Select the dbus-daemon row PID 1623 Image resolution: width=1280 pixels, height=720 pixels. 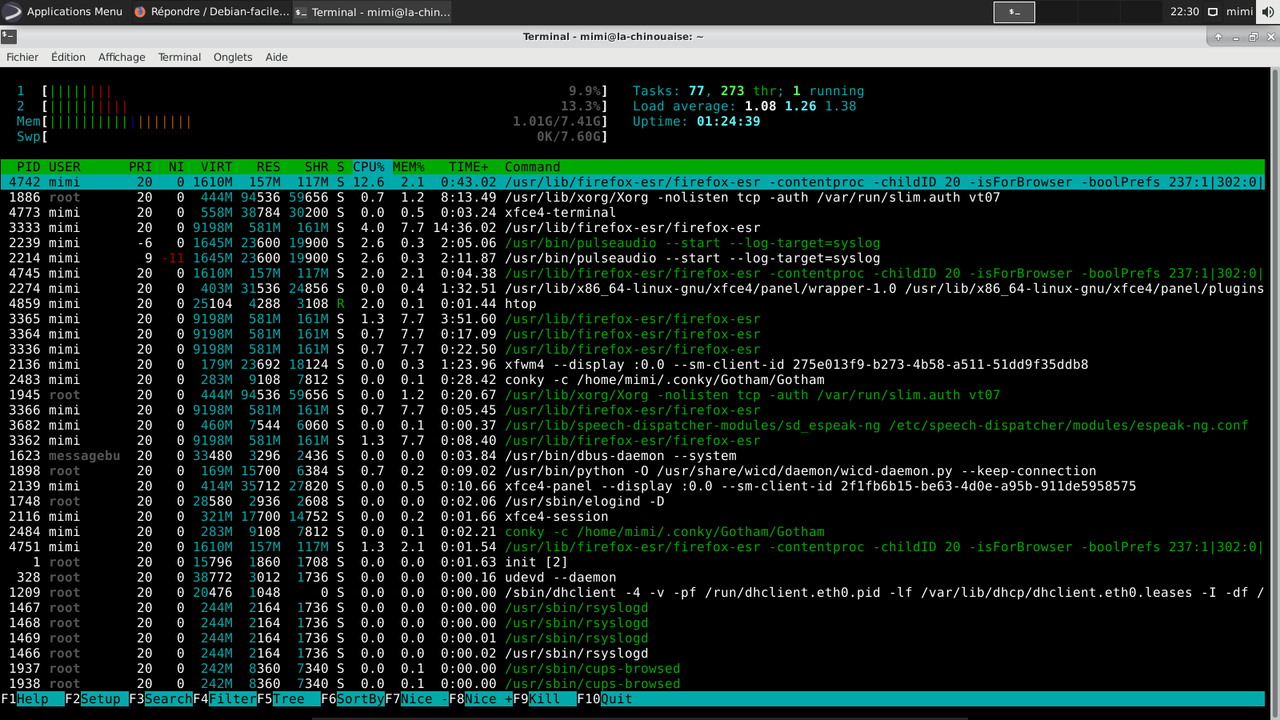[632, 456]
